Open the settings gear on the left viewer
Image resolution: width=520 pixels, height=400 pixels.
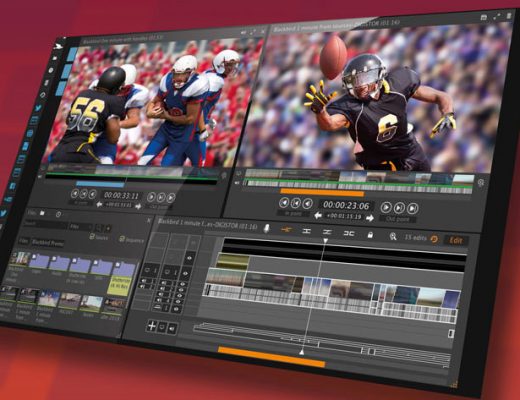[x=224, y=175]
